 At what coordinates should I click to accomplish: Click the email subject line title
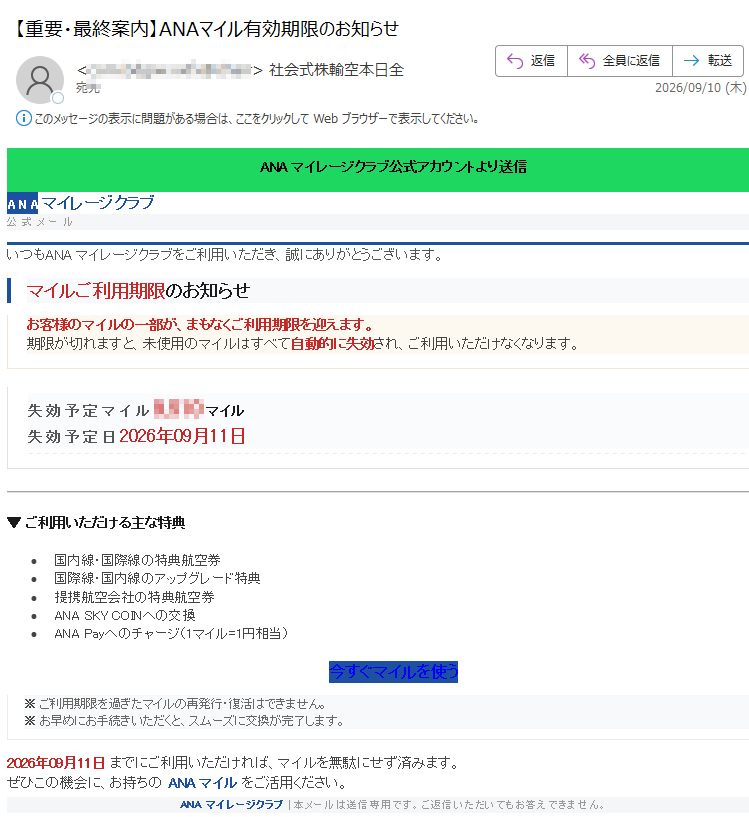pyautogui.click(x=204, y=28)
